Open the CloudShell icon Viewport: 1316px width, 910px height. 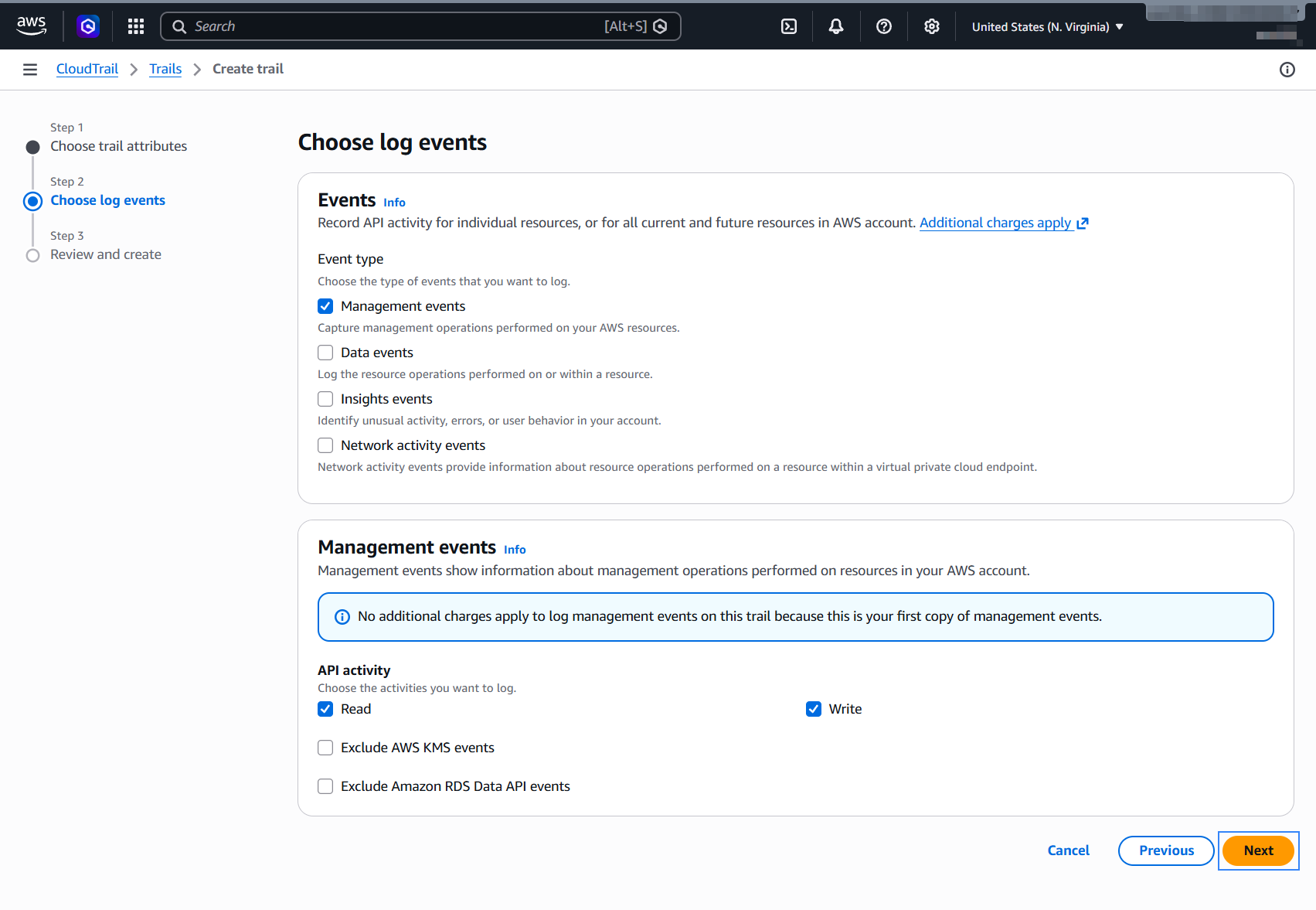tap(789, 26)
